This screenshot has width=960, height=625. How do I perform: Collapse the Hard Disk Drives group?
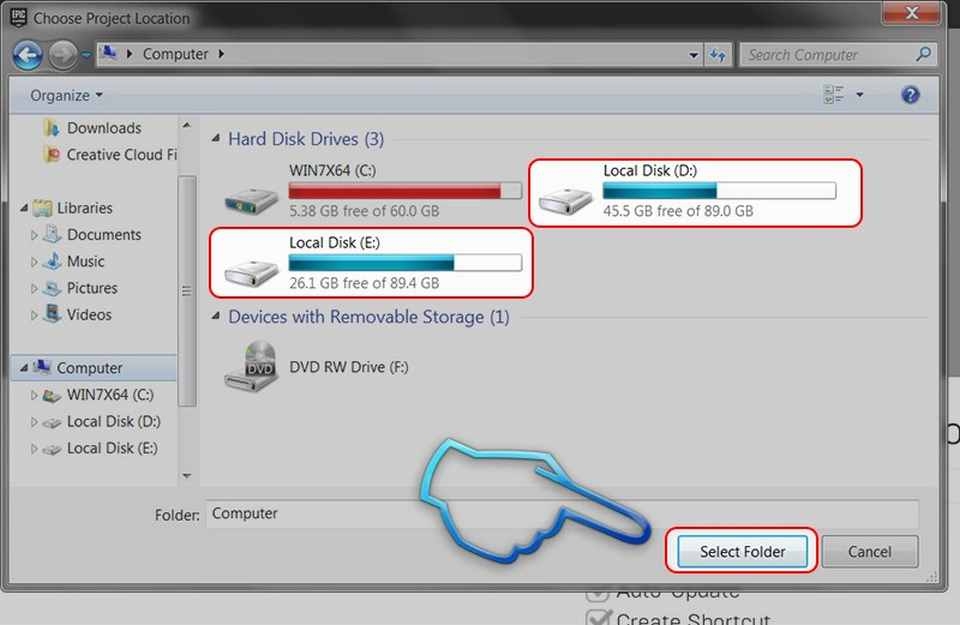tap(216, 139)
